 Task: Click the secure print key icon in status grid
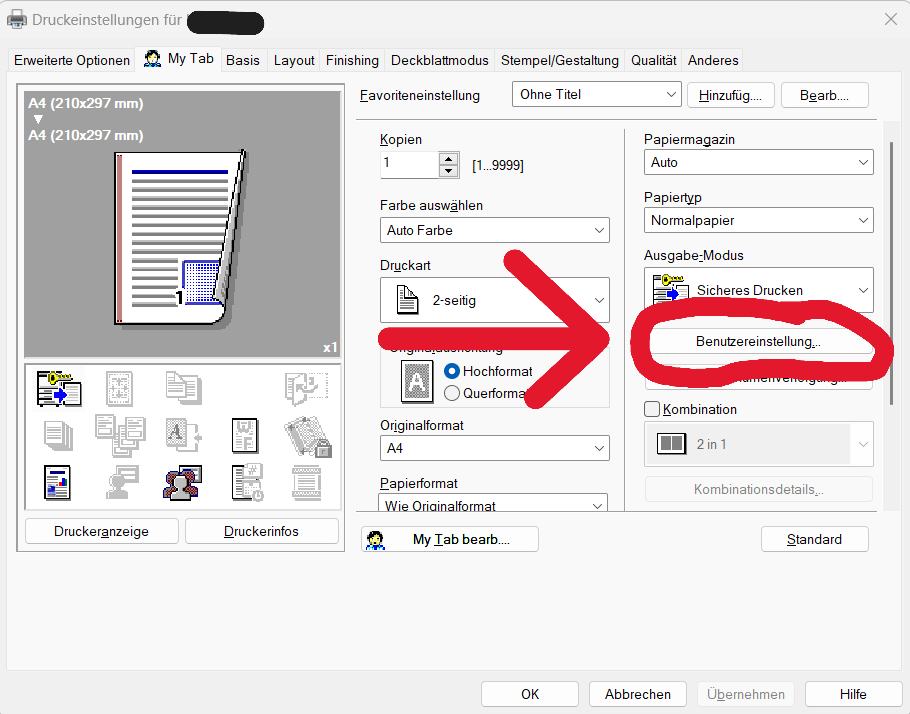59,389
